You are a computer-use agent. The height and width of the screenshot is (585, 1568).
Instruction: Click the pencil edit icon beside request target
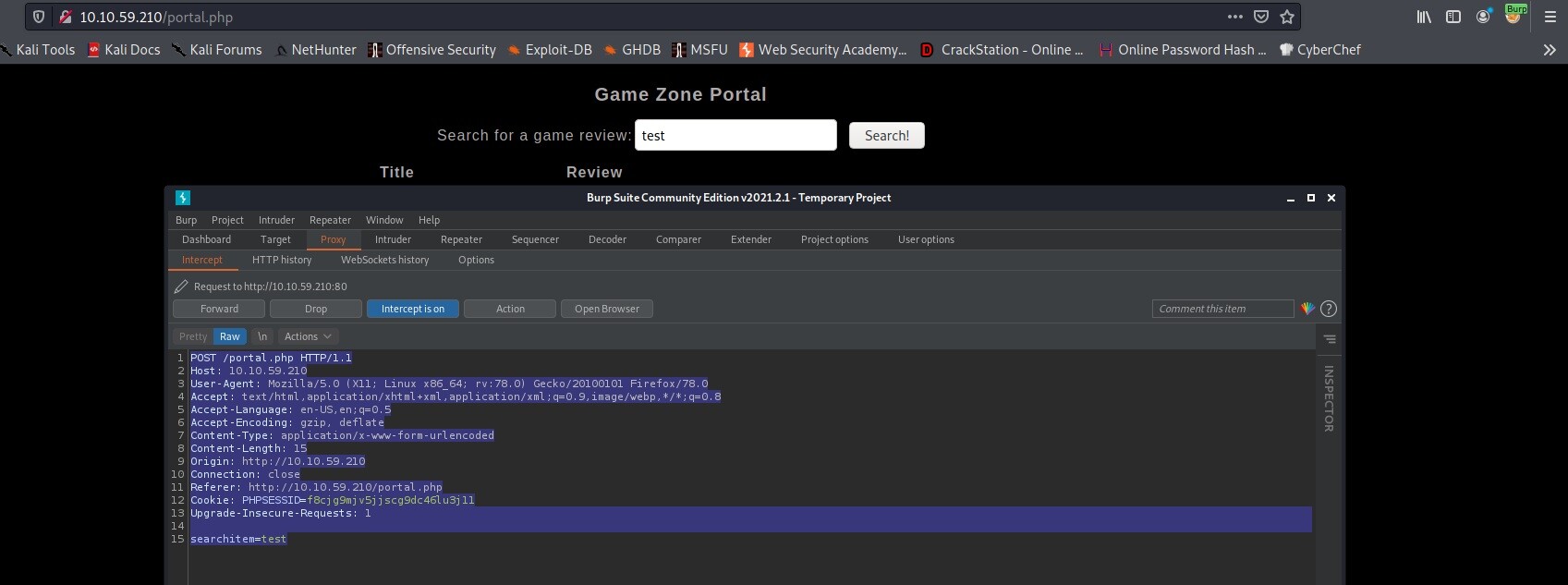click(x=181, y=286)
